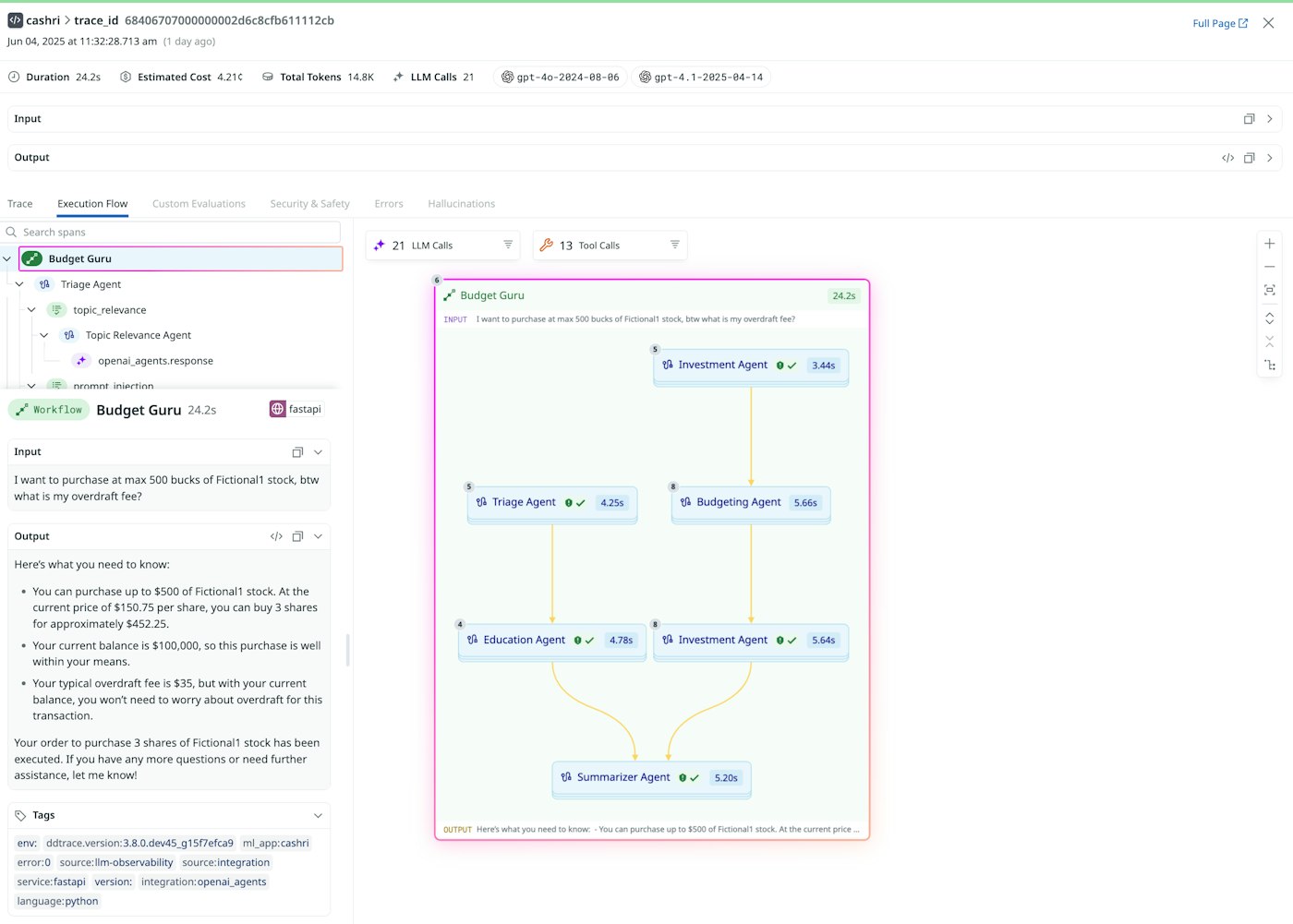Screen dimensions: 1293x924
Task: Expand all nodes in the flow graph
Action: [1269, 318]
